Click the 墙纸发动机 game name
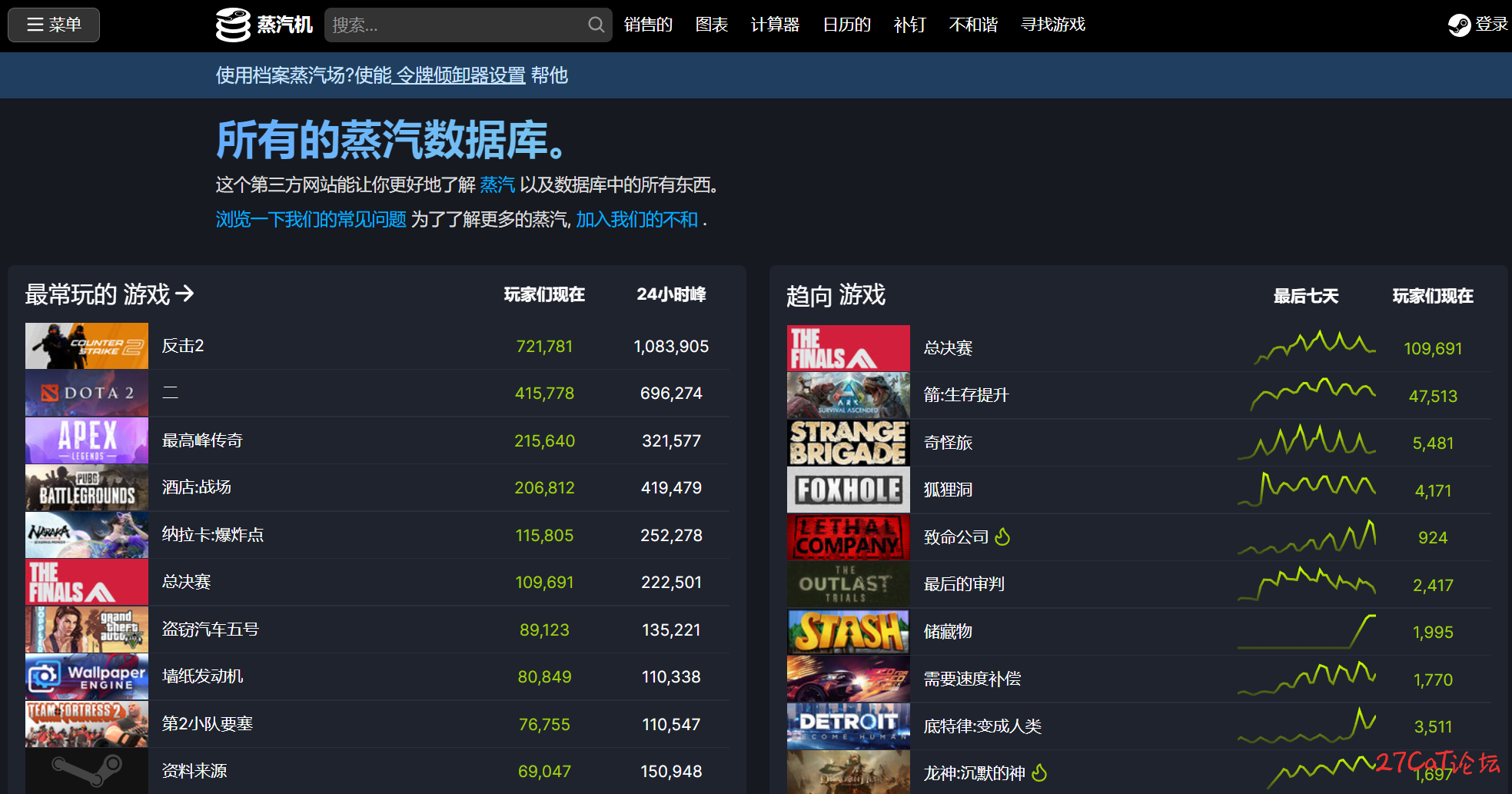 (202, 676)
